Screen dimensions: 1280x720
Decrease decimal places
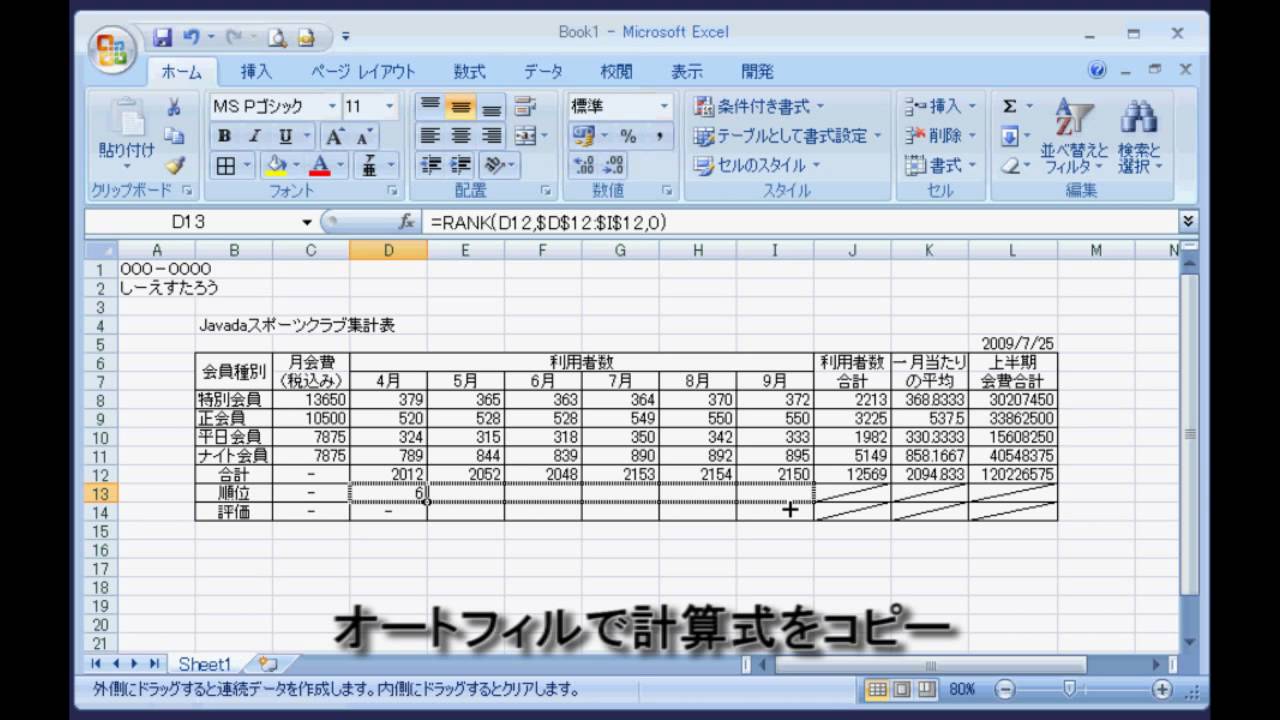(x=614, y=166)
